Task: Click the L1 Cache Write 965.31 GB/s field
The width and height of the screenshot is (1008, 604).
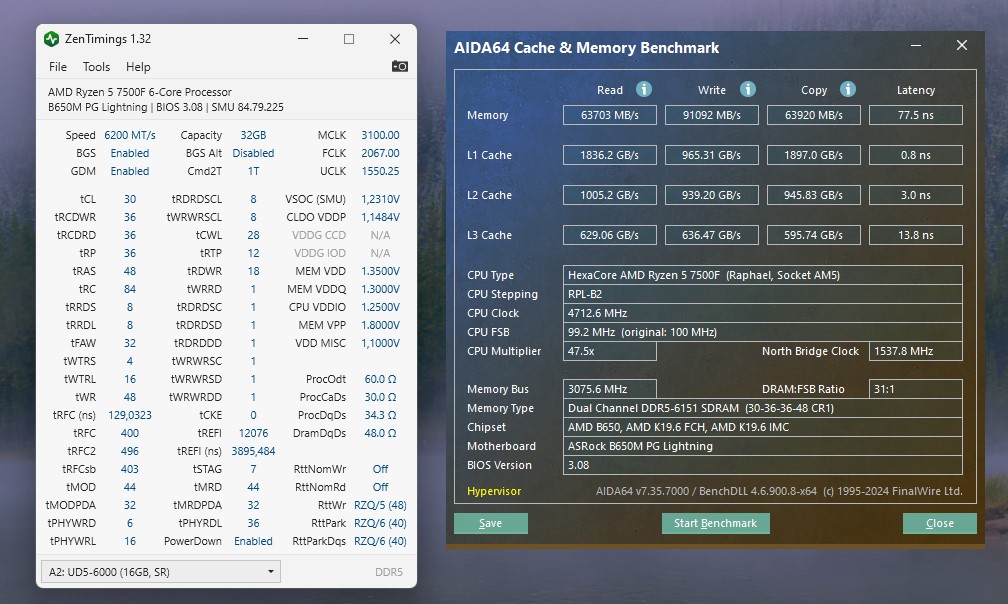Action: (712, 155)
